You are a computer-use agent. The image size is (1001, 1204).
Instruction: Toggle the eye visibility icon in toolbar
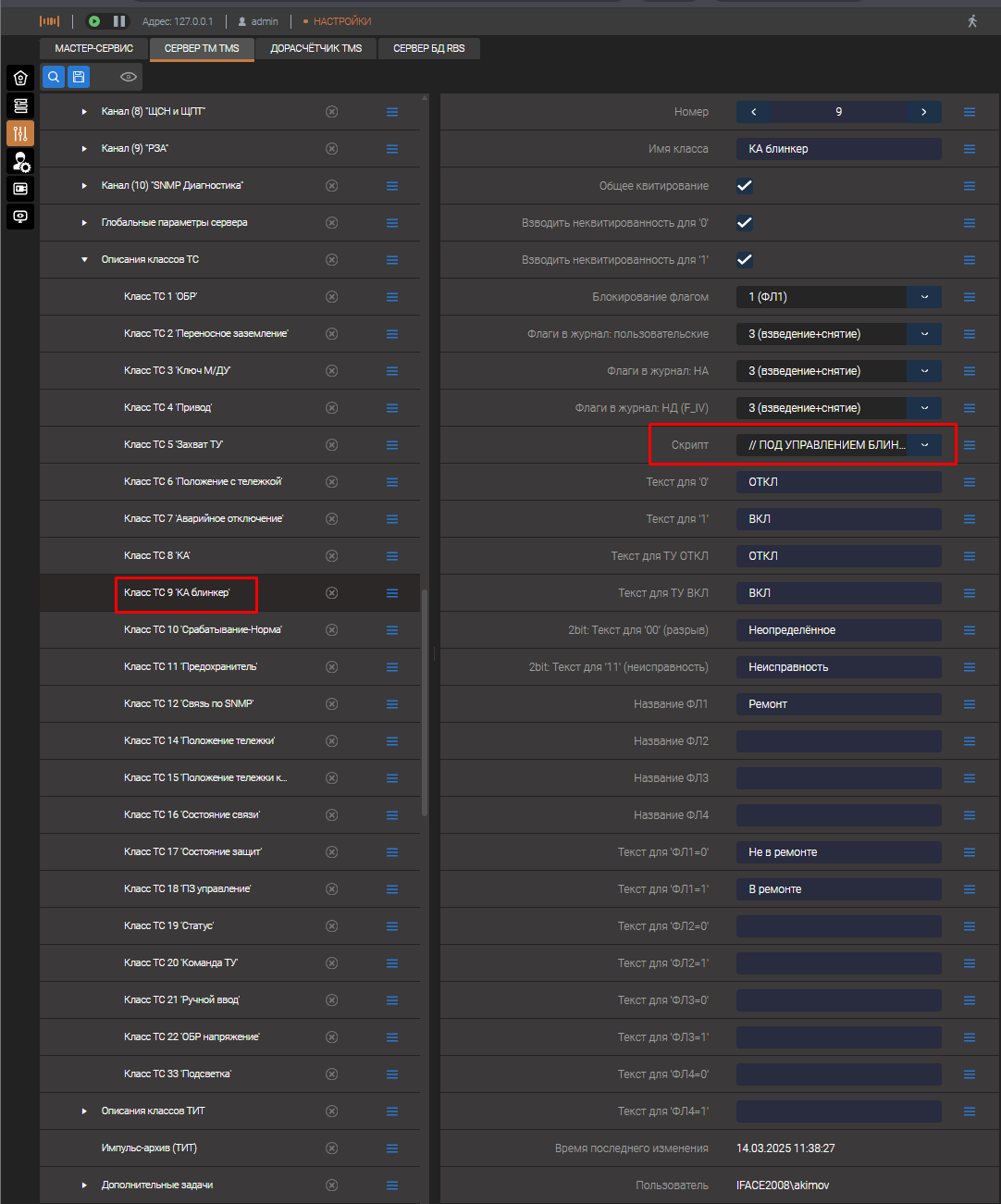pos(129,77)
